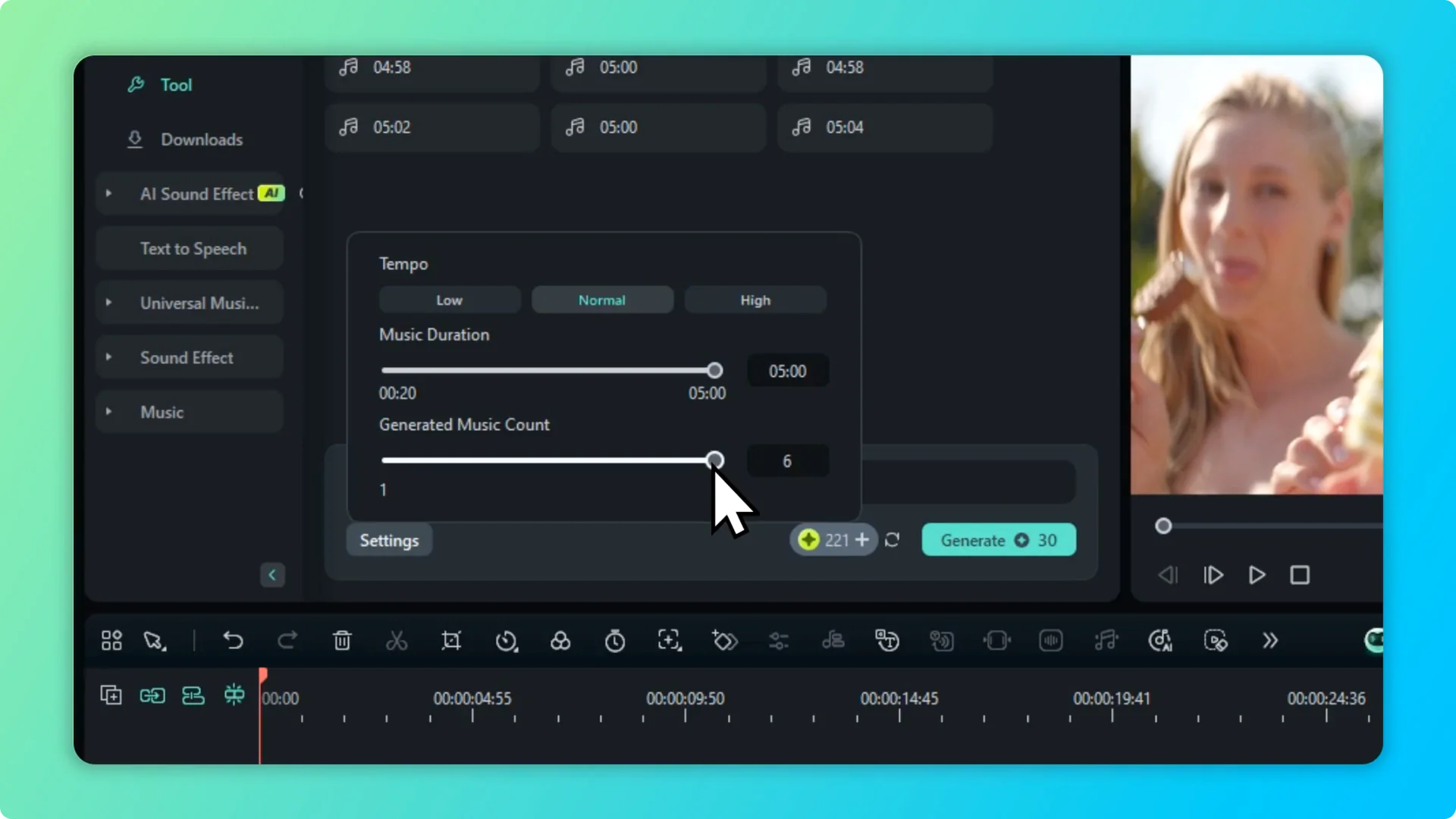The width and height of the screenshot is (1456, 819).
Task: Choose the selection pointer tool
Action: [x=155, y=641]
